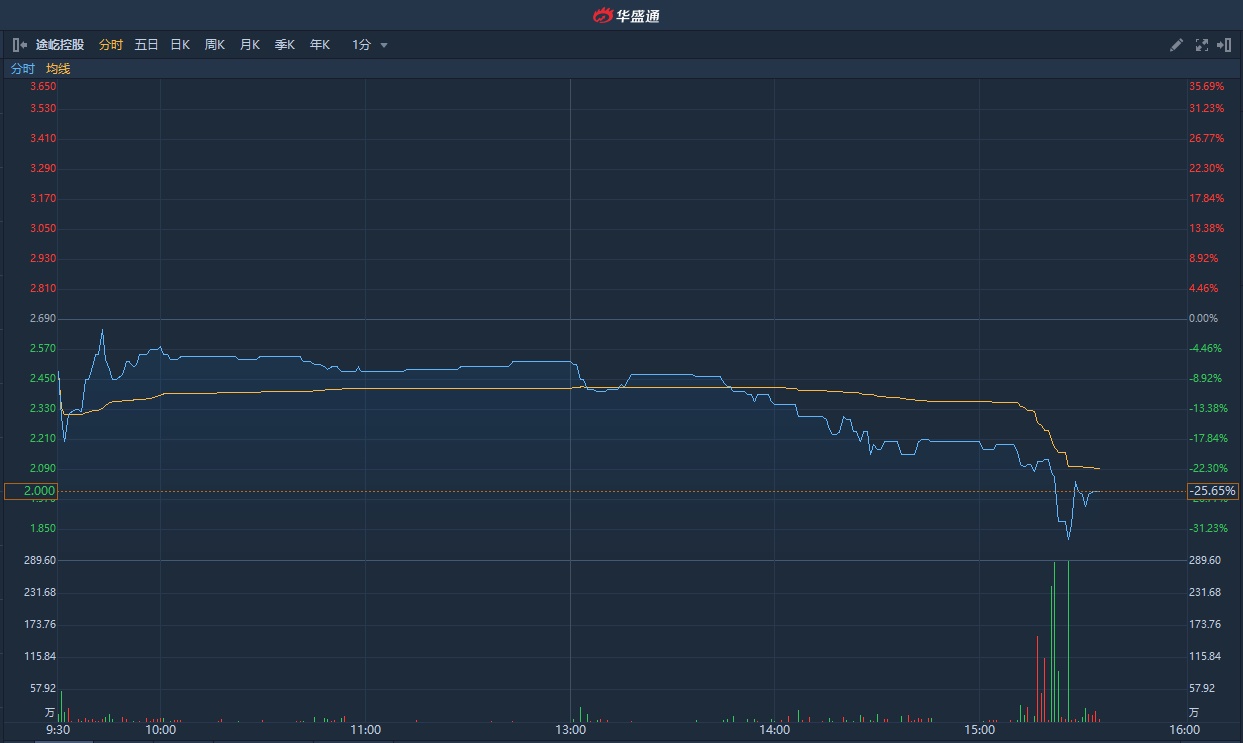Click the 35.69% top percentage label
This screenshot has height=743, width=1243.
click(x=1206, y=86)
